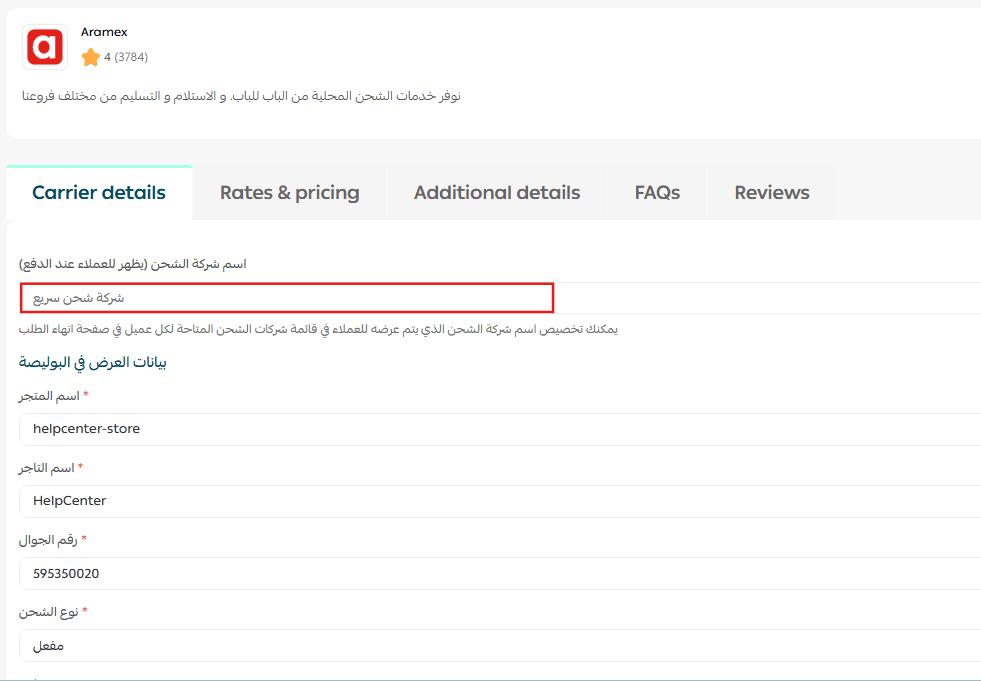Viewport: 981px width, 681px height.
Task: Focus the helpcenter-store store name field
Action: pyautogui.click(x=500, y=429)
